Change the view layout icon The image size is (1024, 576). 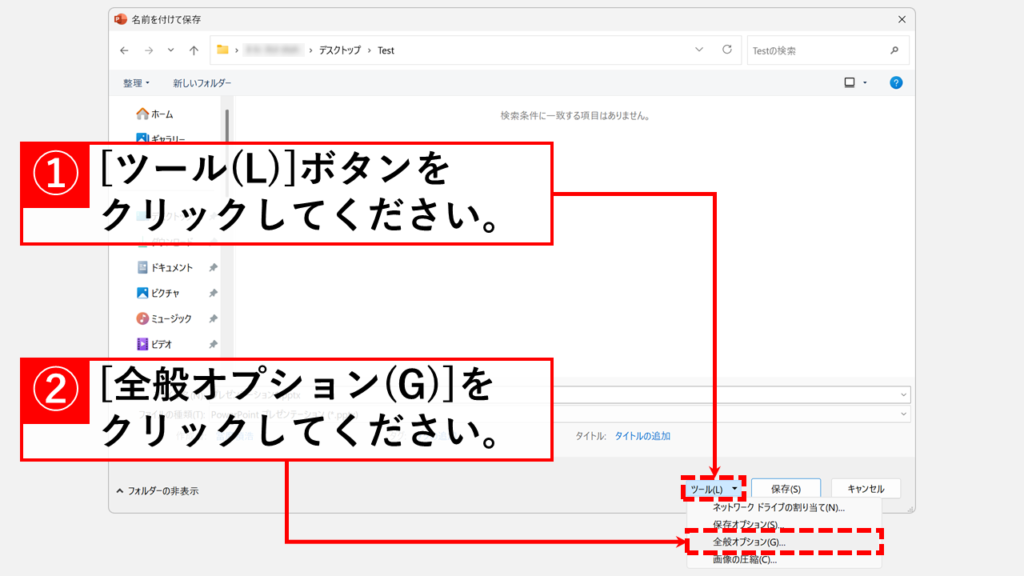click(850, 82)
